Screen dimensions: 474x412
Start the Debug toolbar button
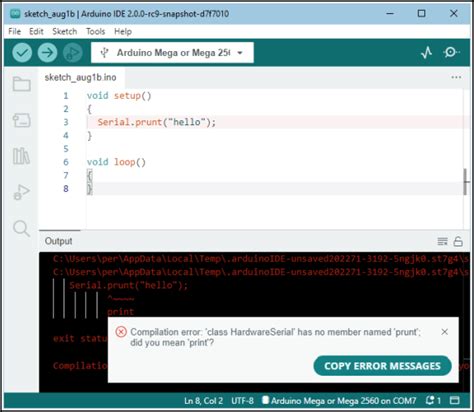[x=73, y=53]
